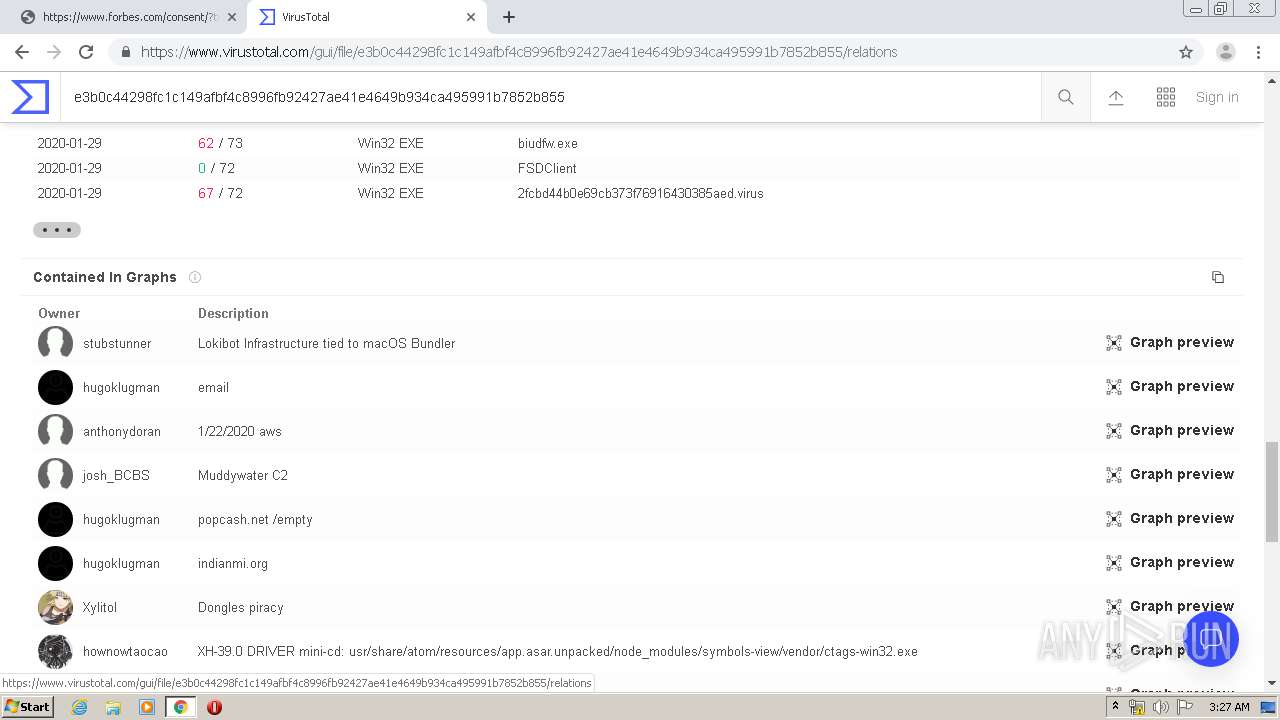Click the three-dots load more button
The height and width of the screenshot is (720, 1280).
point(57,230)
